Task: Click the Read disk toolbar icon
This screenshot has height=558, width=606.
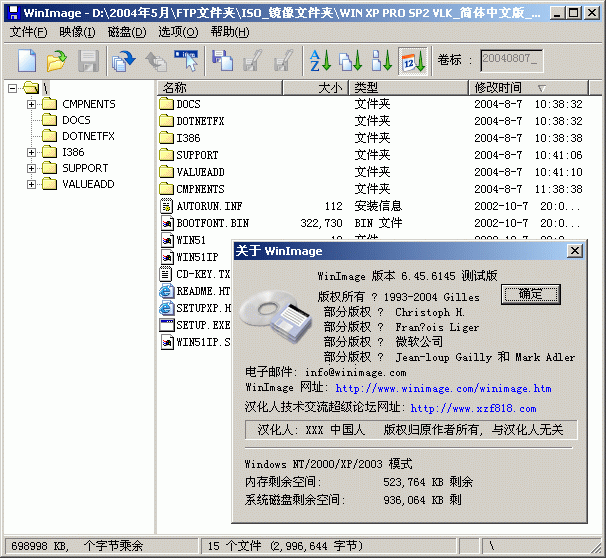Action: pos(124,61)
